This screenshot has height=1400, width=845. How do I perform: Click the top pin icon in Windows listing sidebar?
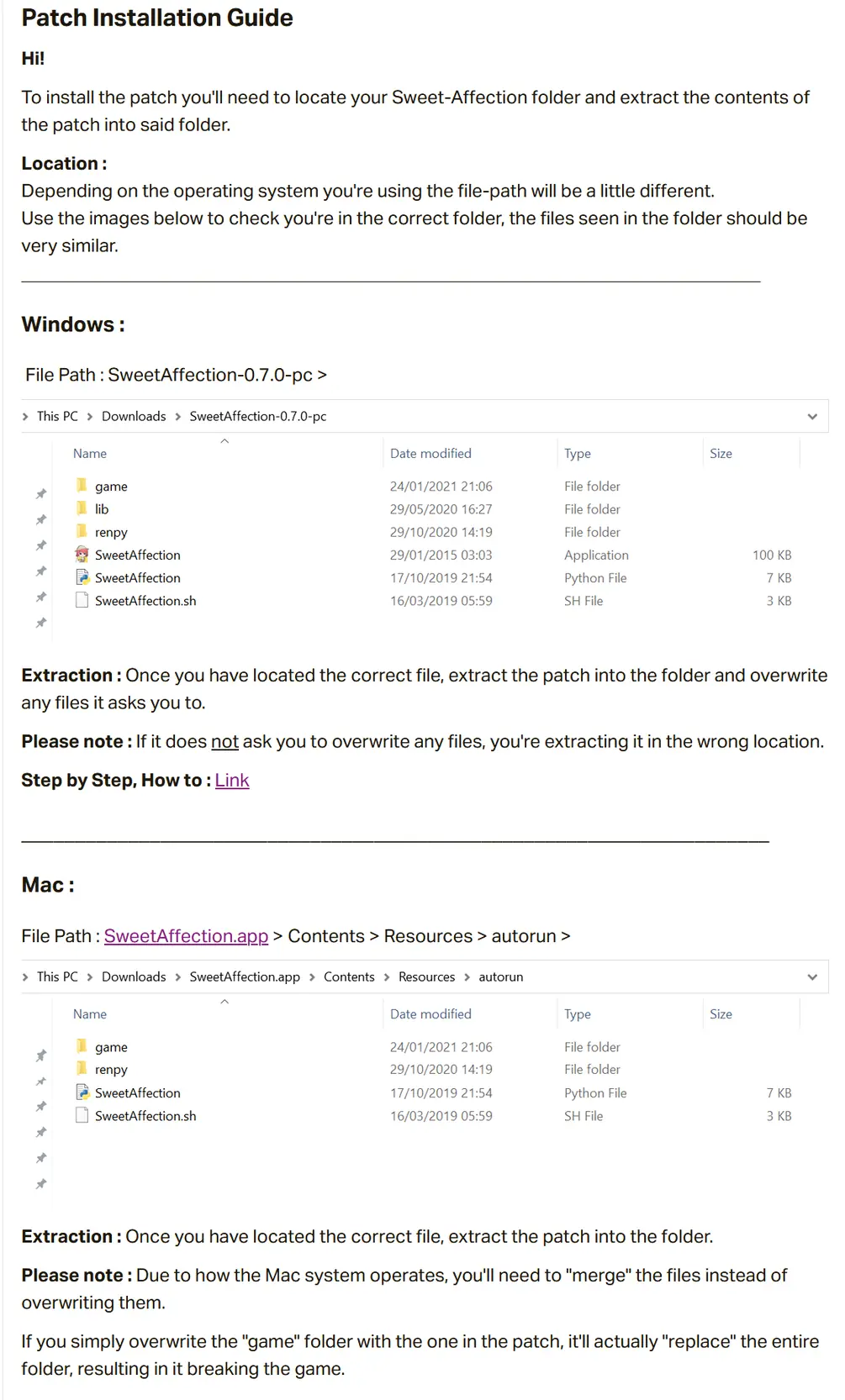pos(40,494)
